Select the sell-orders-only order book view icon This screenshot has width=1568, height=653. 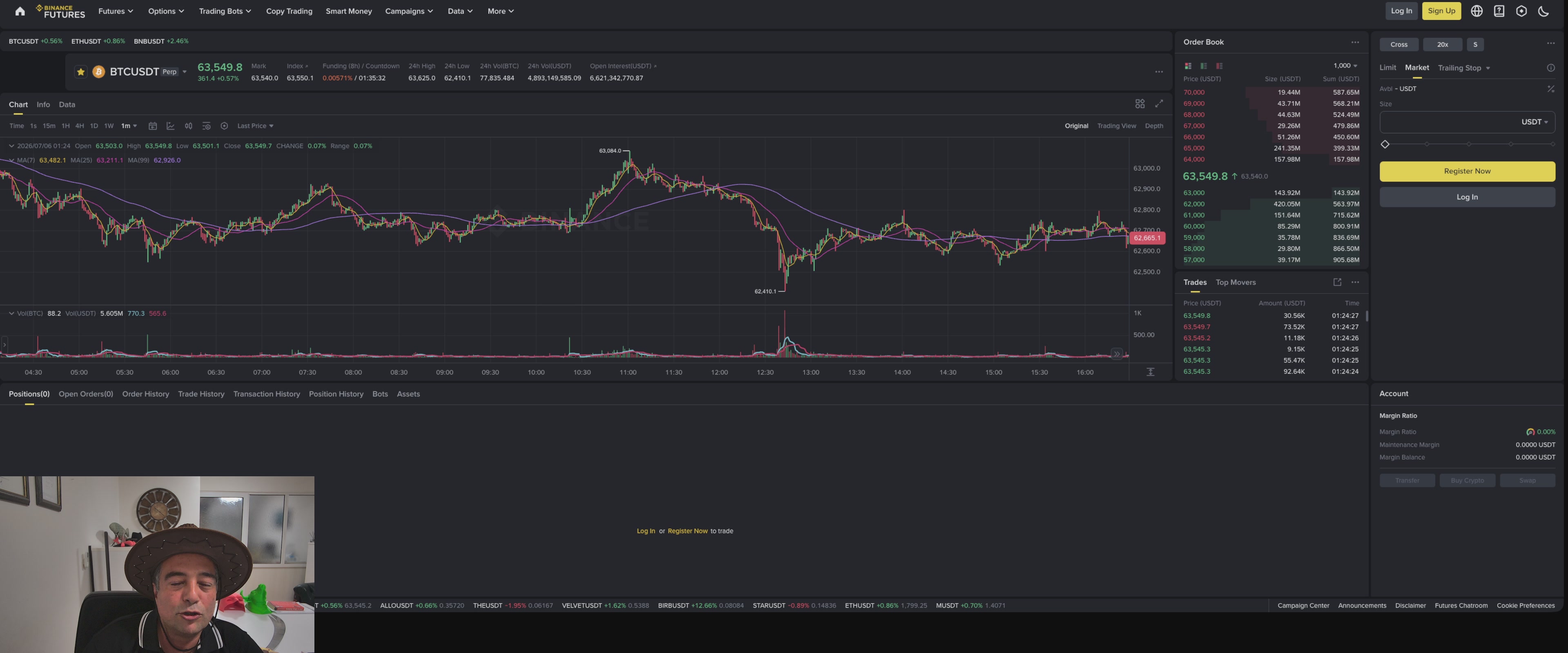pos(1219,66)
